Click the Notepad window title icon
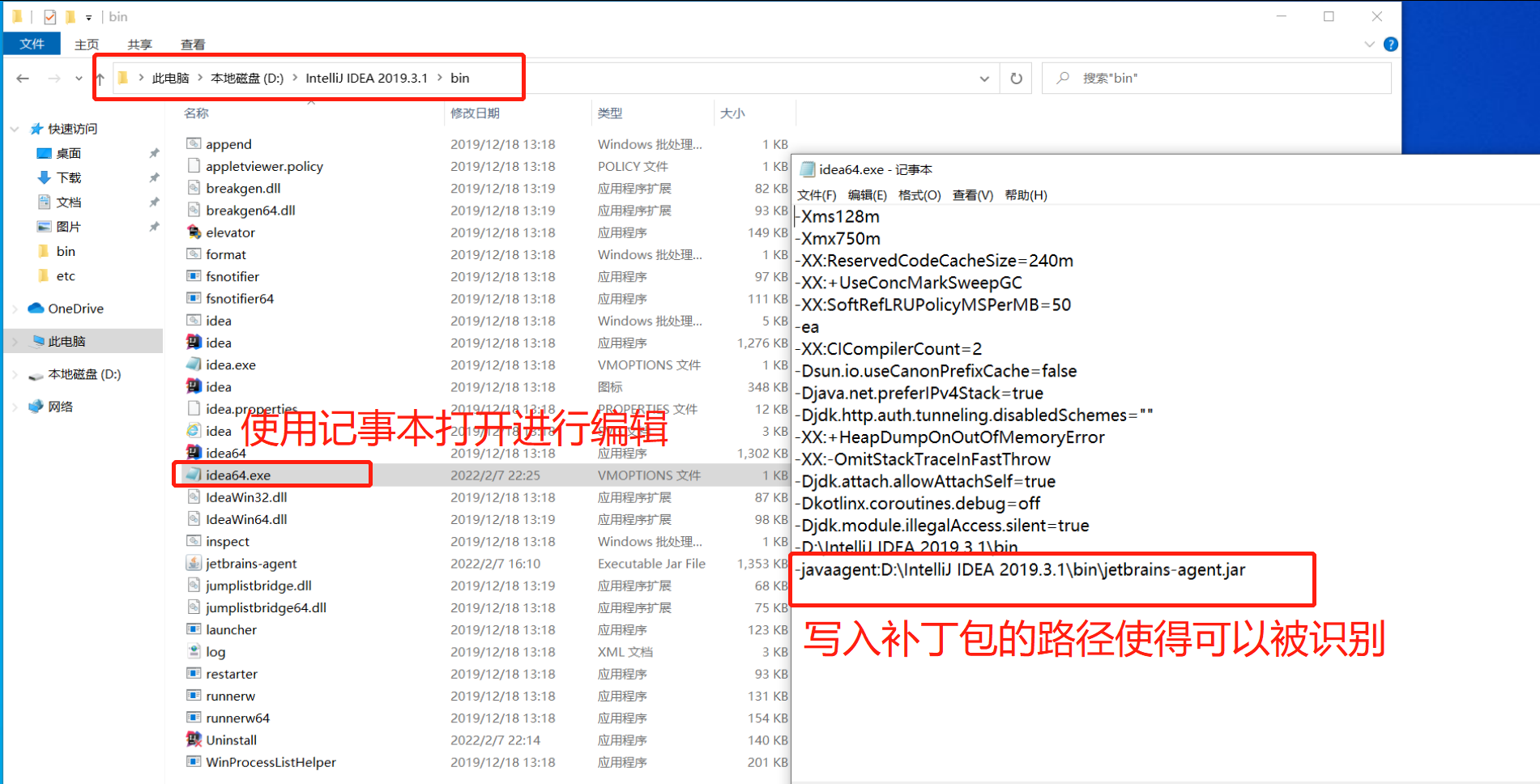 tap(807, 169)
